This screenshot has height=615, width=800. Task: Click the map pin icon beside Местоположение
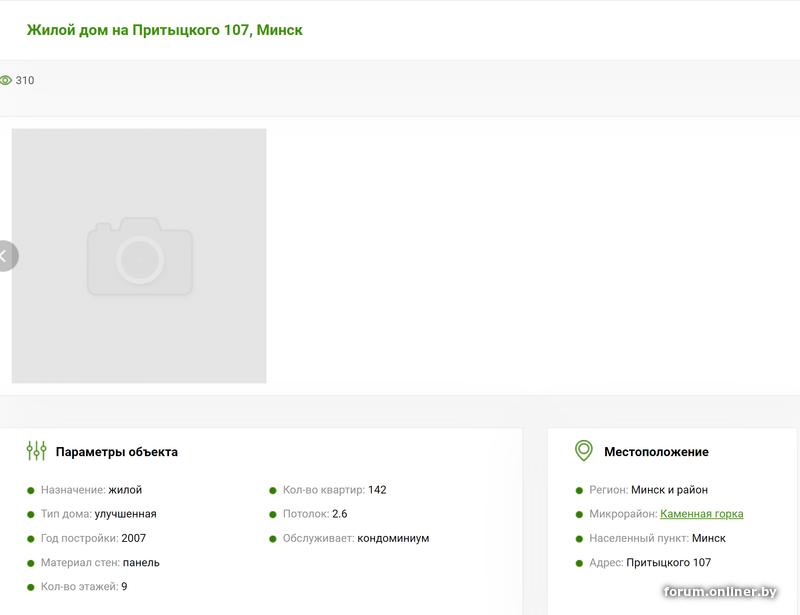[x=584, y=451]
